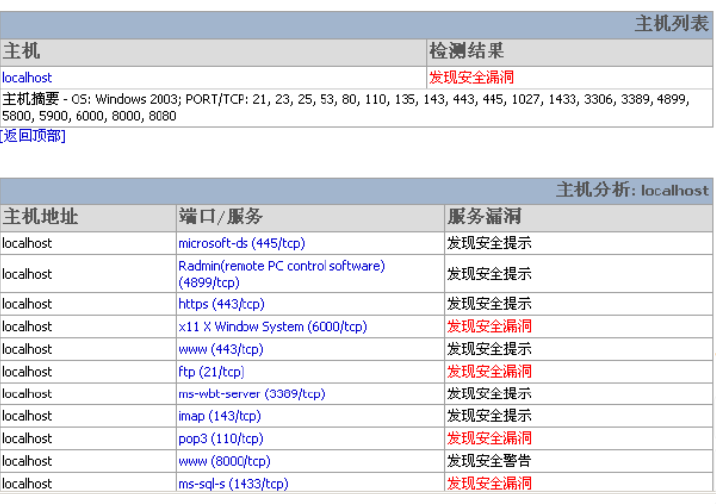Click red 发现安全漏洞 in host list row
Viewport: 716px width, 504px height.
pyautogui.click(x=471, y=78)
